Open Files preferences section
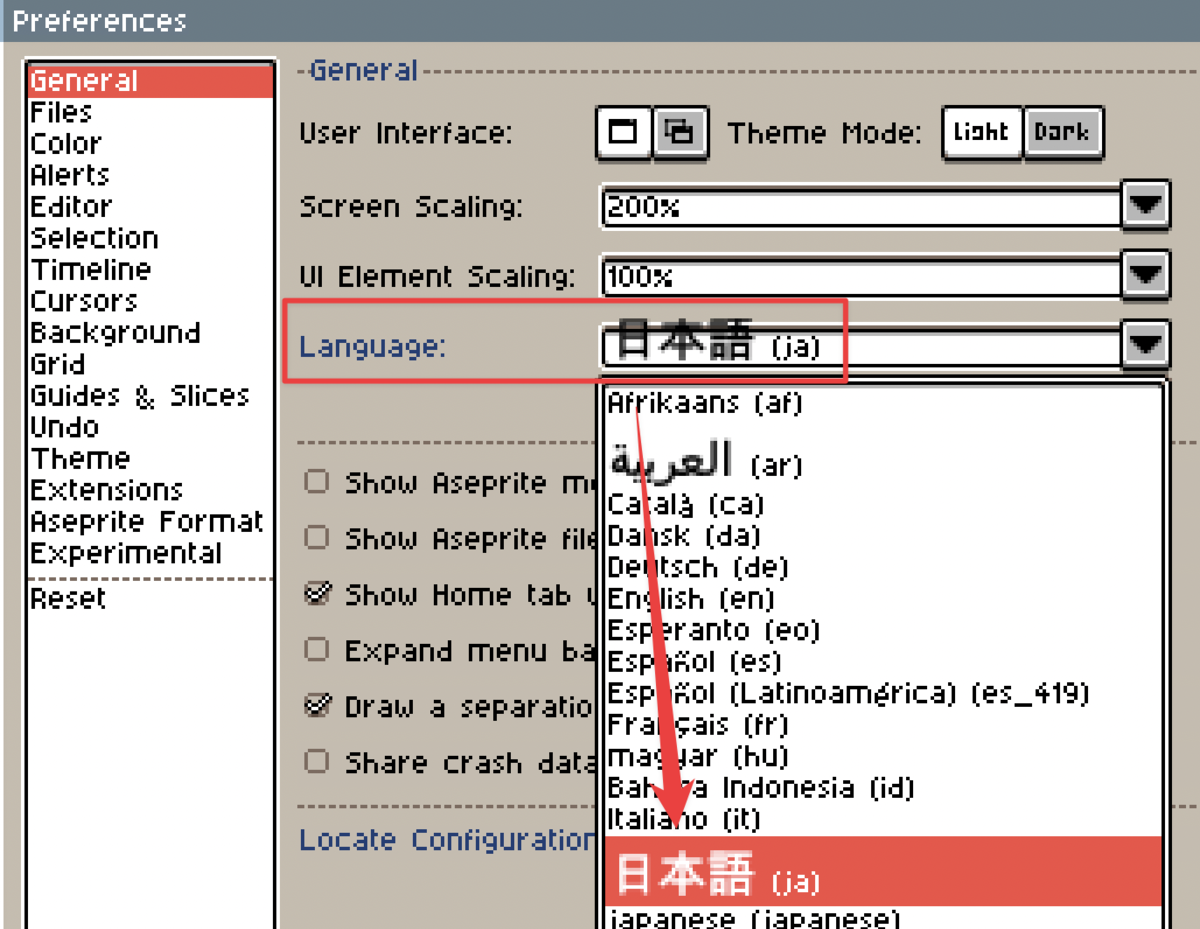1200x929 pixels. tap(150, 112)
